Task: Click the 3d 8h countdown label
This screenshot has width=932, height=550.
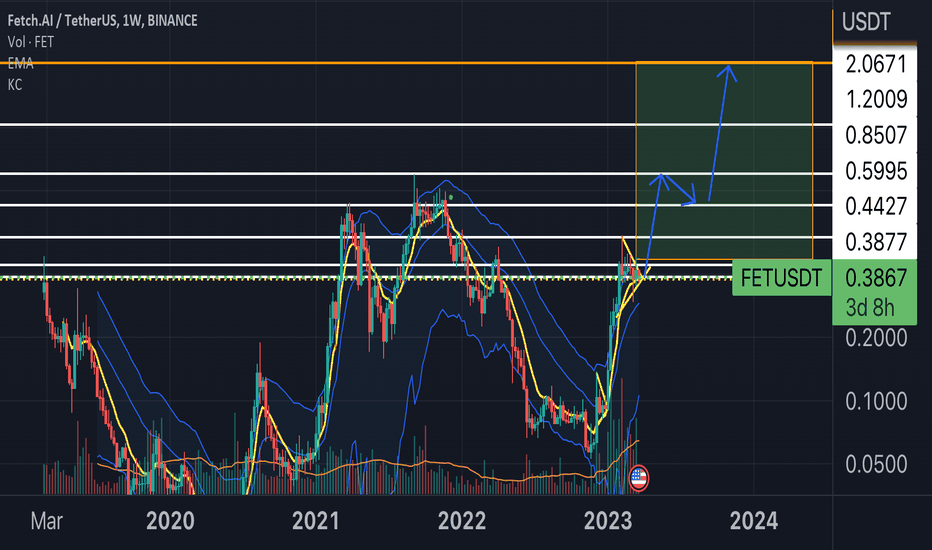Action: 870,308
